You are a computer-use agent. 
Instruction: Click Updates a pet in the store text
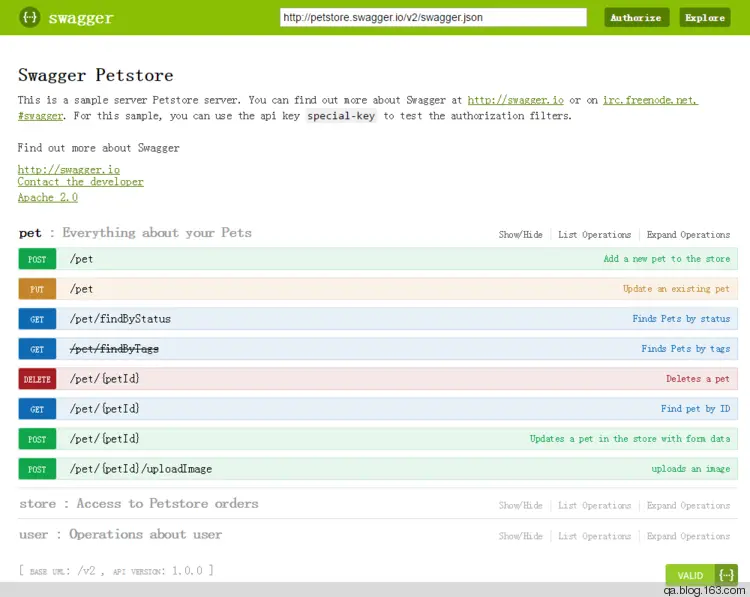[x=629, y=439]
